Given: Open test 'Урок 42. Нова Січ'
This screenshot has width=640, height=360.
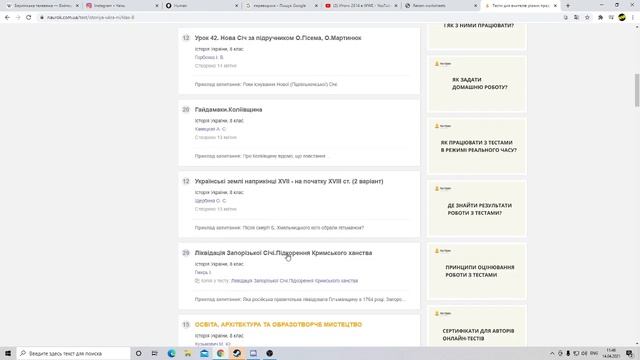Looking at the screenshot, I should click(x=278, y=38).
